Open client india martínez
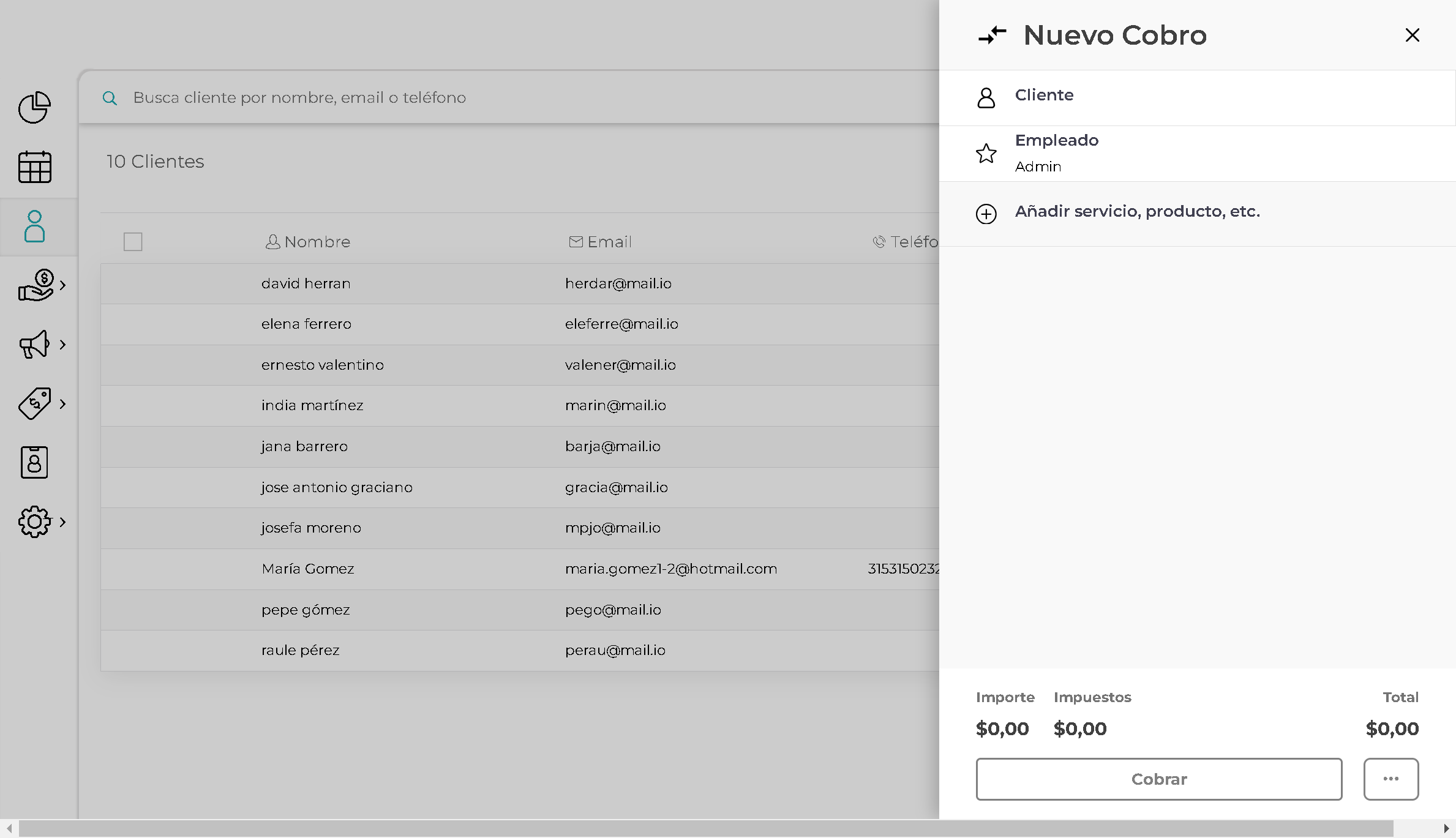This screenshot has height=838, width=1456. [x=312, y=405]
